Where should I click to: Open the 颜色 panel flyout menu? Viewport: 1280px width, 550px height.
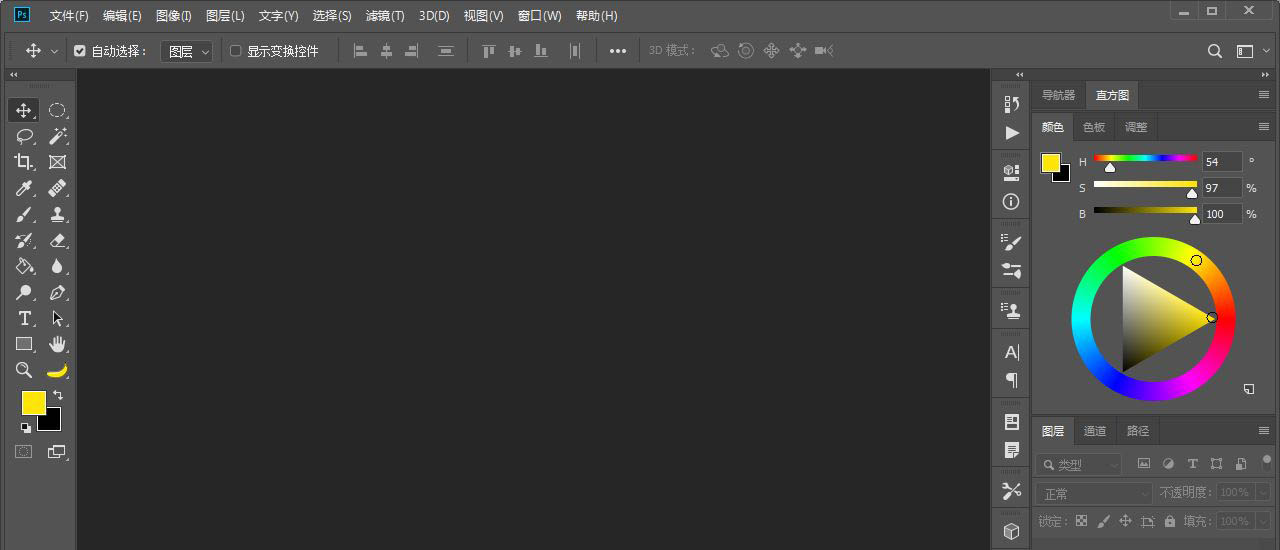click(1264, 127)
